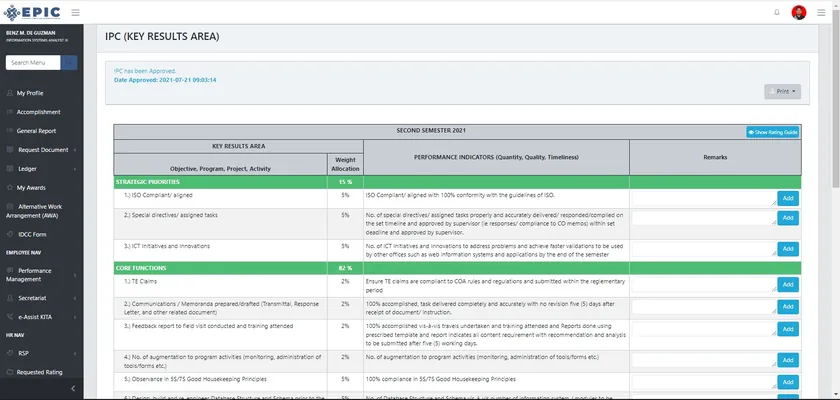This screenshot has height=400, width=840.
Task: Click the IPC (KEY RESULTS AREA) title
Action: point(162,37)
